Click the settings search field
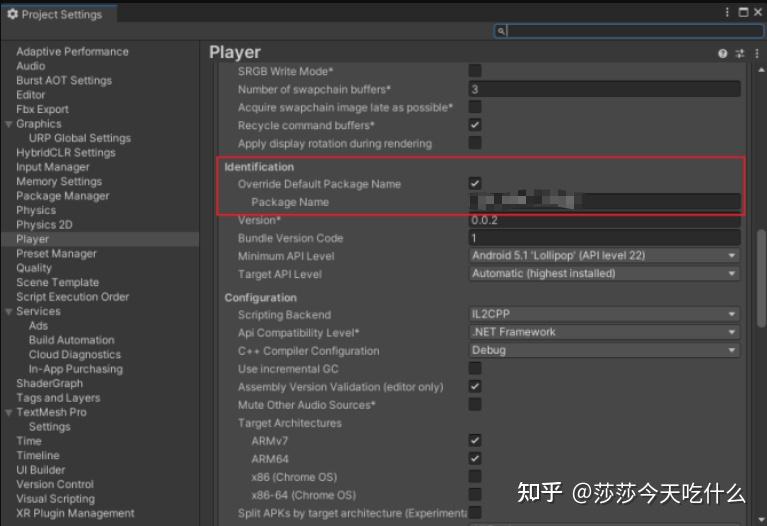Screen dimensions: 767x526 [x=629, y=31]
